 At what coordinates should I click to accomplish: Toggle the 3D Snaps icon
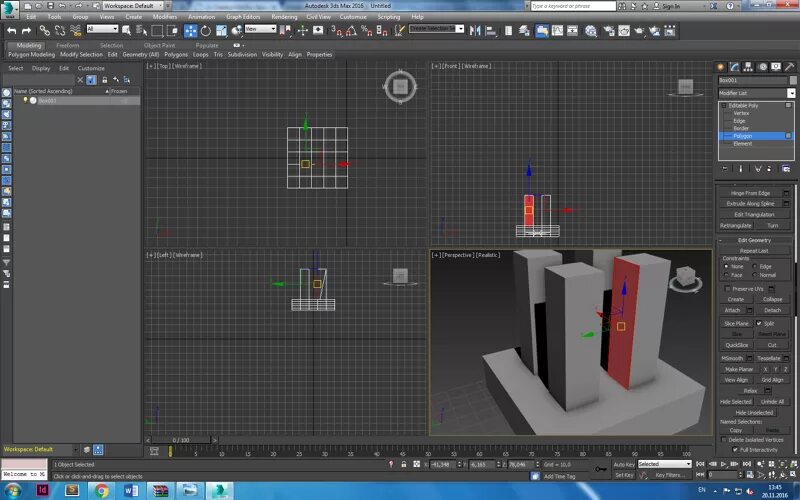click(336, 31)
